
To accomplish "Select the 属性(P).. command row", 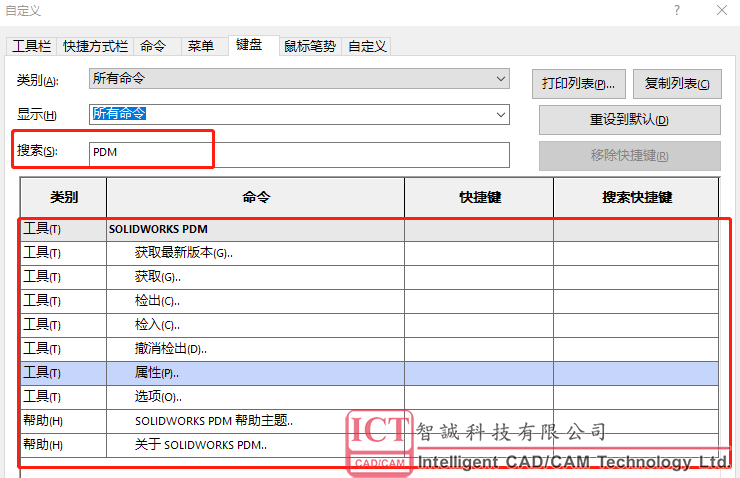I will click(370, 374).
